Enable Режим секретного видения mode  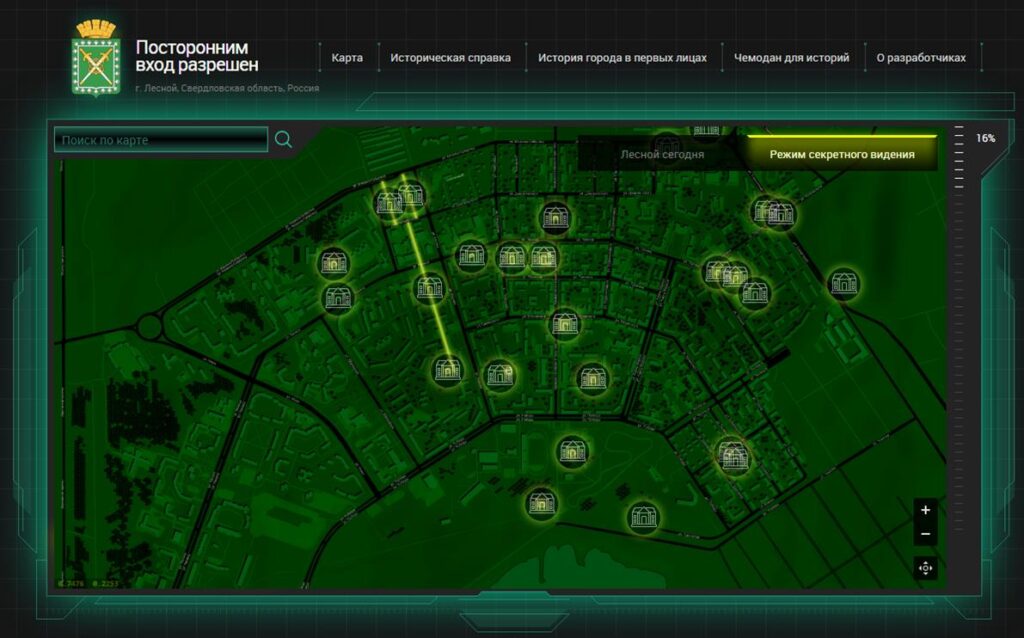841,155
